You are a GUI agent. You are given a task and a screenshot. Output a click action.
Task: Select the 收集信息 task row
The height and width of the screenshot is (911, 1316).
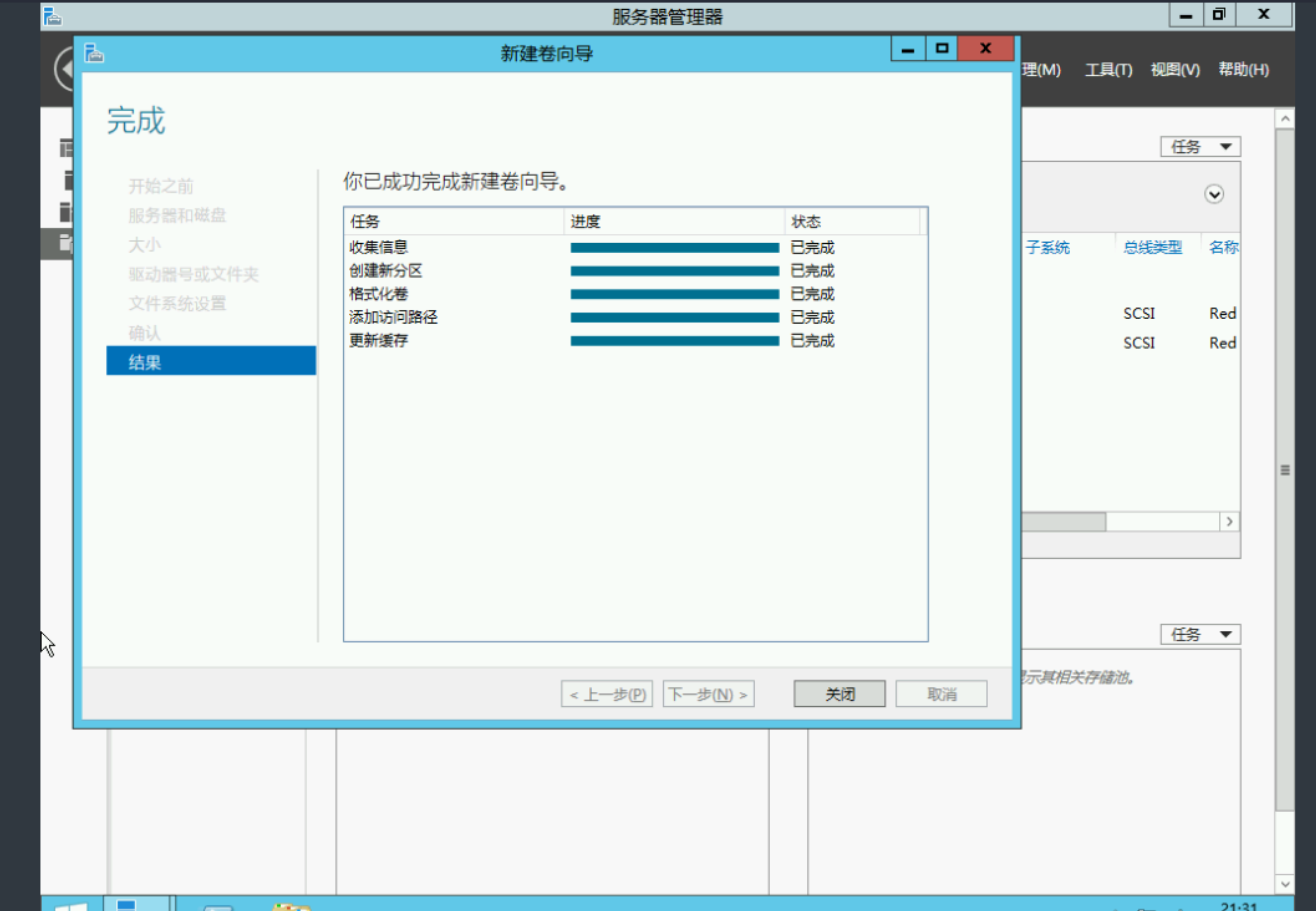tap(635, 247)
